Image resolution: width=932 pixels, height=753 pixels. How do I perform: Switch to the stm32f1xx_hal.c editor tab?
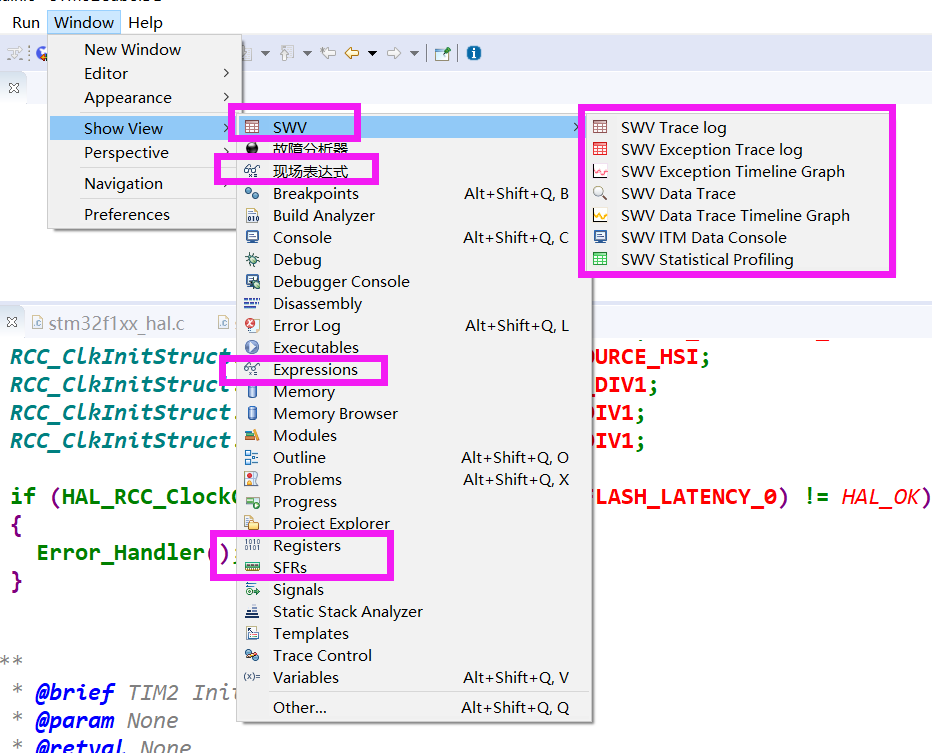coord(116,323)
